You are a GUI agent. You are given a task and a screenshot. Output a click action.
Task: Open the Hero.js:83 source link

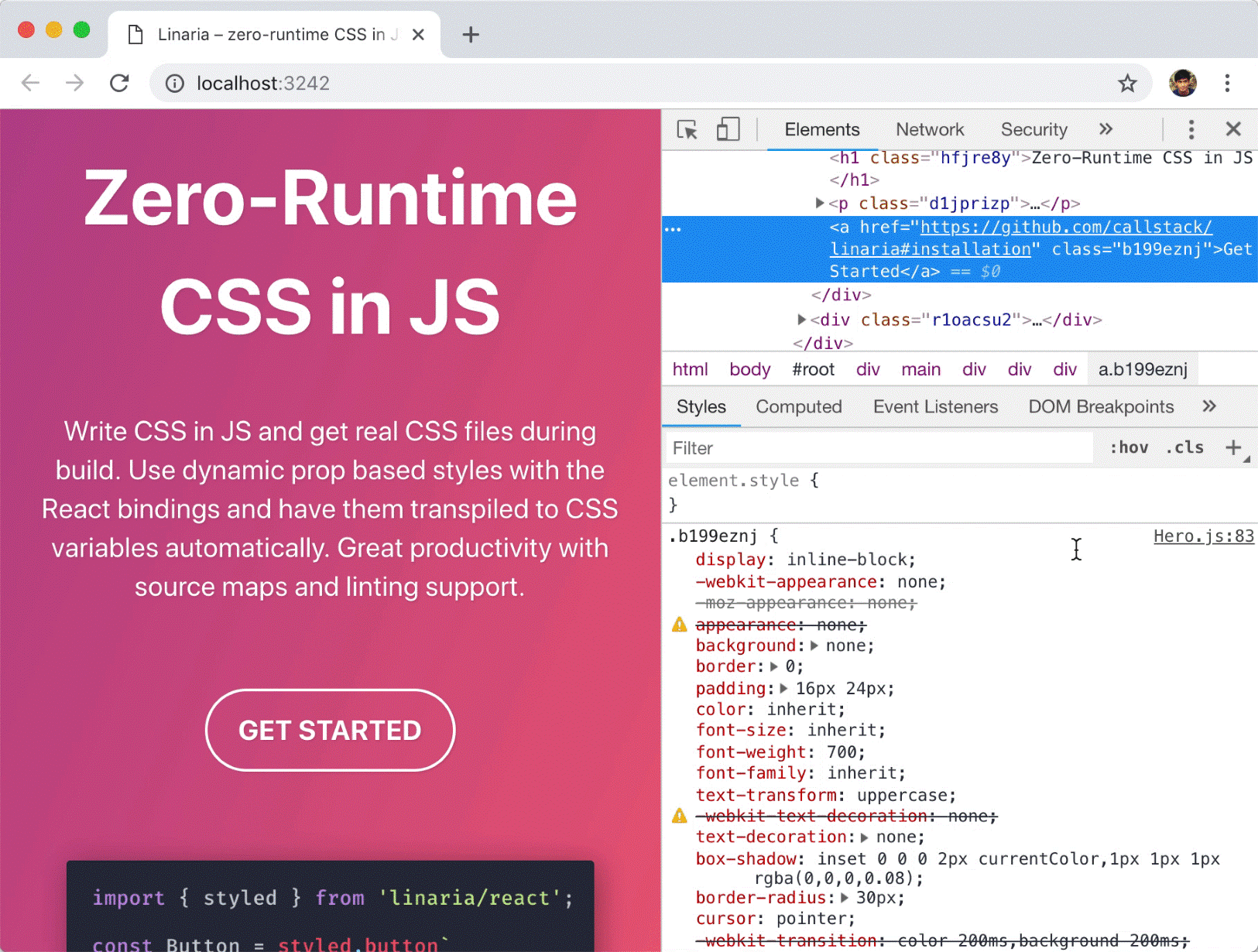(1203, 536)
